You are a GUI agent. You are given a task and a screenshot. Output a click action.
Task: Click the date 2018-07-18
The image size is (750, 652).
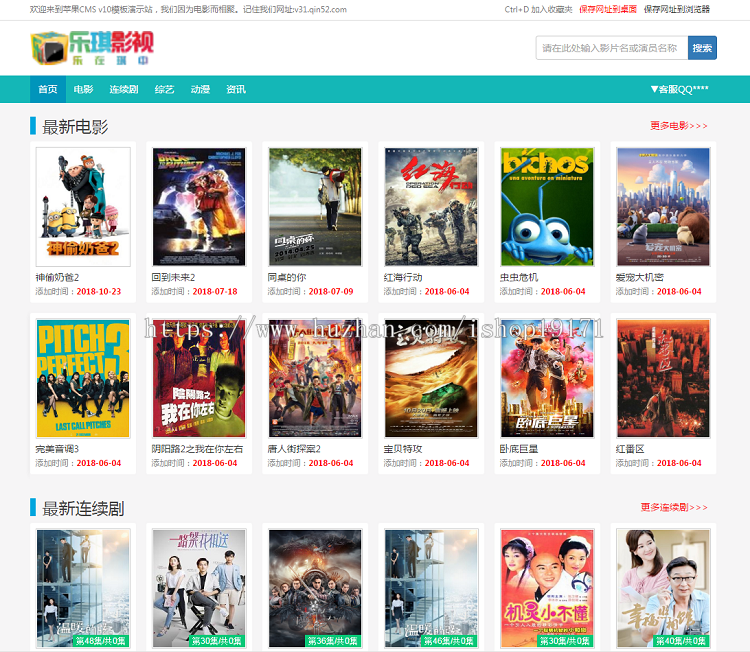pos(215,291)
